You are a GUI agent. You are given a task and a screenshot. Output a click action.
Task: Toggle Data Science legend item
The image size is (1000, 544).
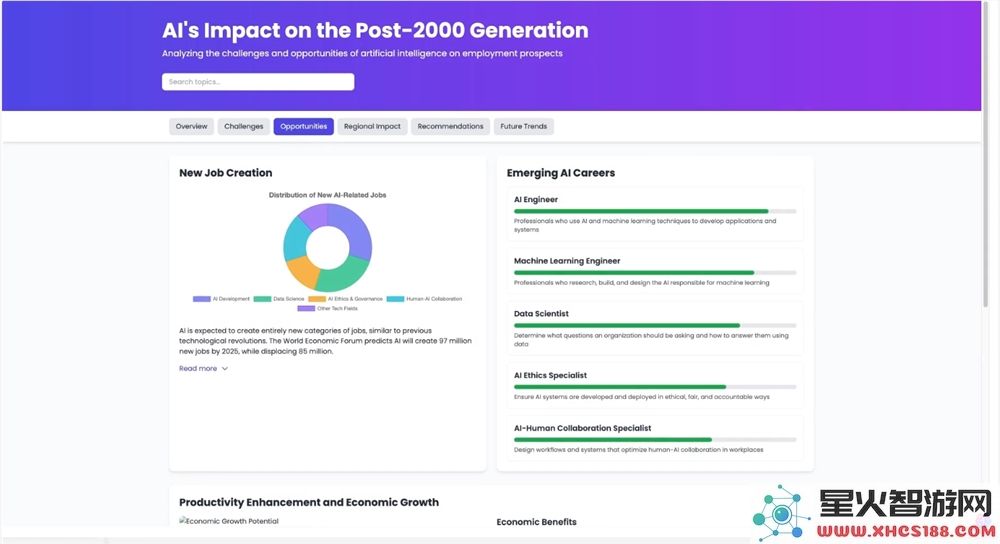pos(279,299)
